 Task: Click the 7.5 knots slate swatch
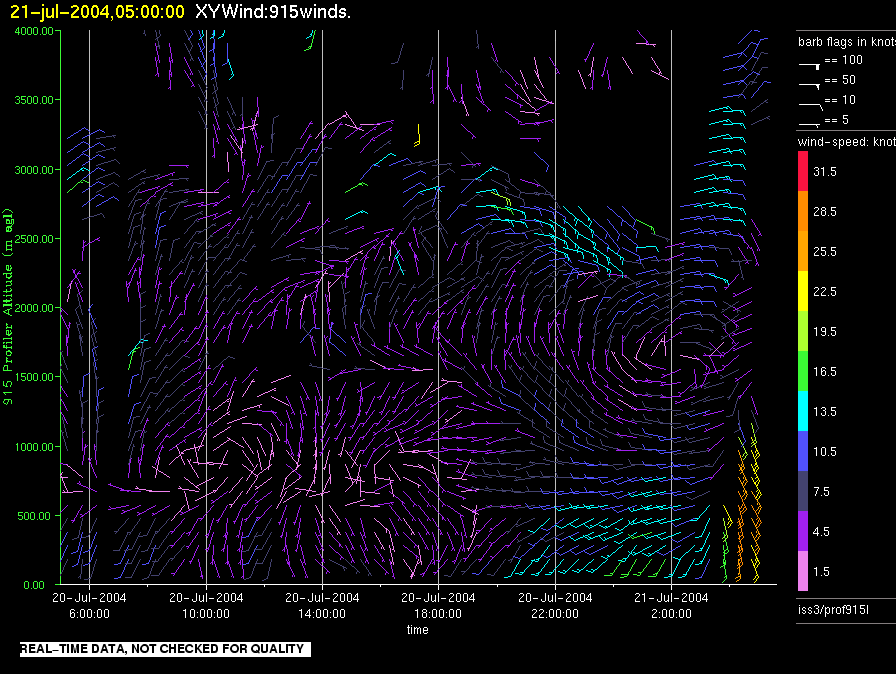tap(803, 491)
